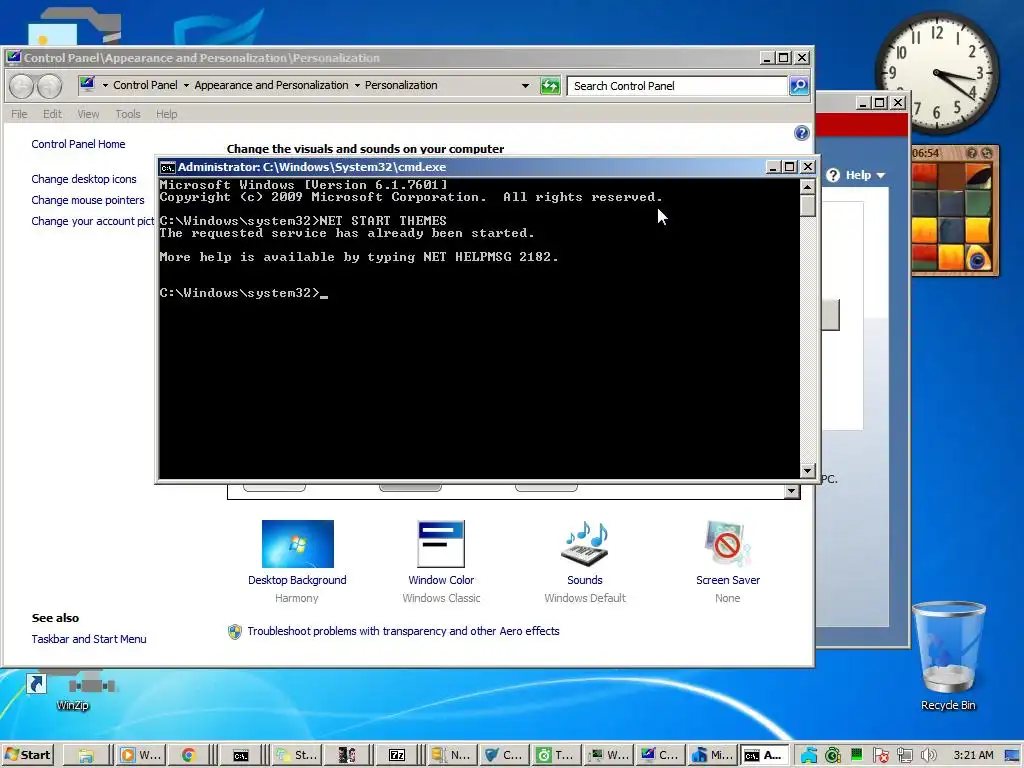Click the network tray icon
This screenshot has height=768, width=1024.
[x=904, y=756]
